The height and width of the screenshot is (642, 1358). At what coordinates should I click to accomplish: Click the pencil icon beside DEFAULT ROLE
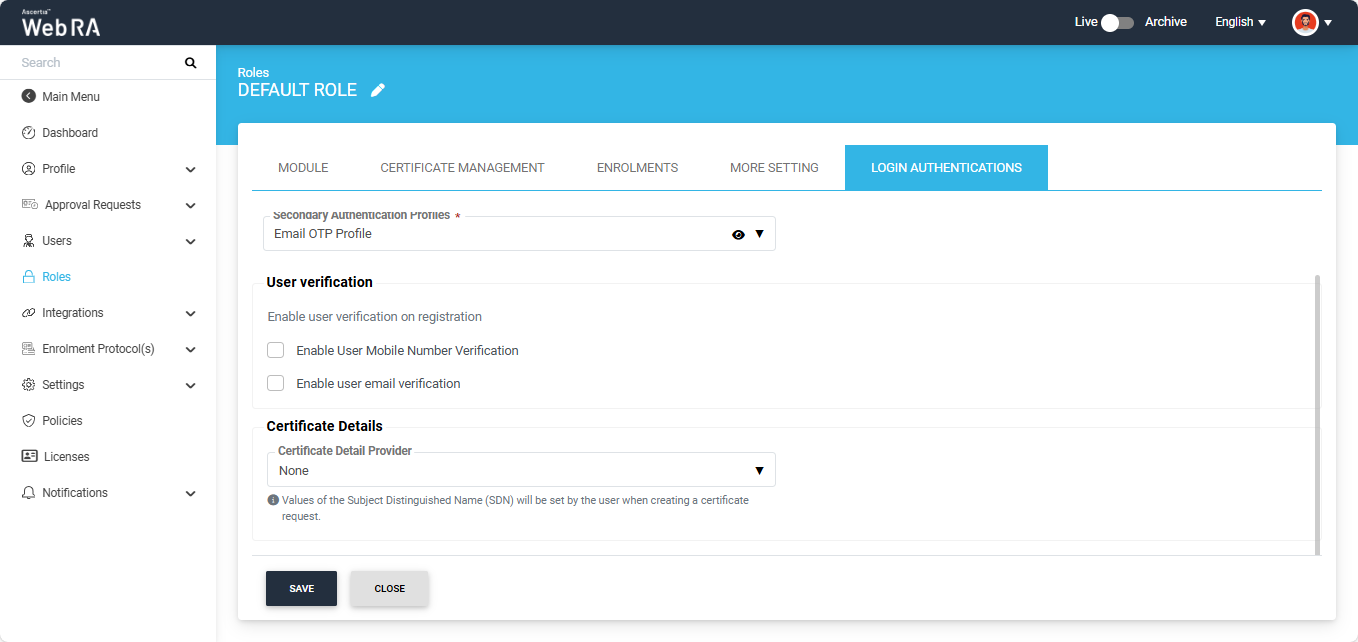coord(378,90)
